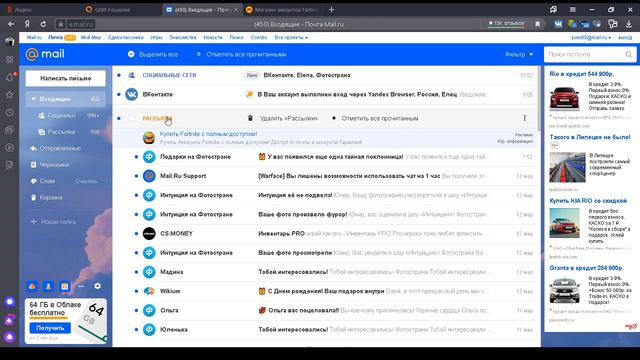Click the page bookmark icon in address bar
The width and height of the screenshot is (640, 360).
coord(538,24)
